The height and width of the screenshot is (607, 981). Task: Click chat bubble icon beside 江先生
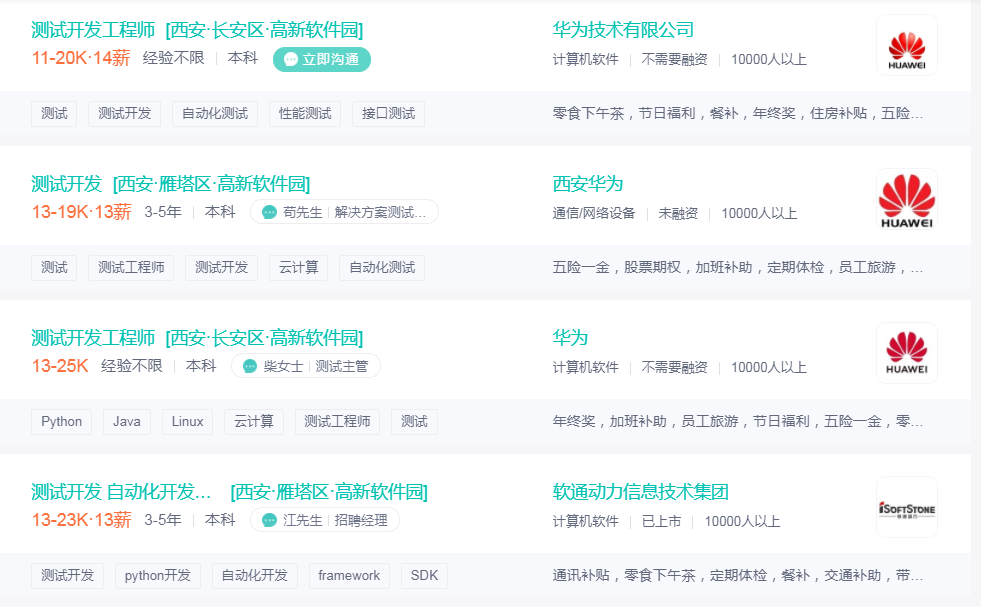[x=269, y=521]
